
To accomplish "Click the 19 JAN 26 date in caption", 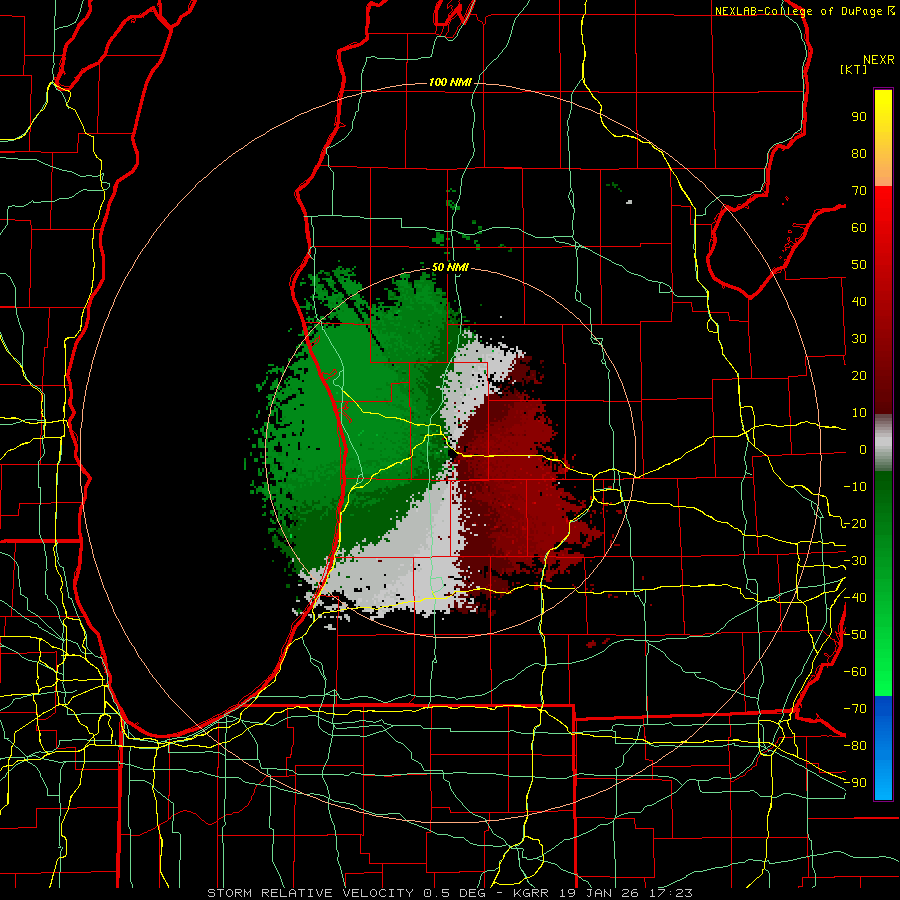I will (x=599, y=893).
